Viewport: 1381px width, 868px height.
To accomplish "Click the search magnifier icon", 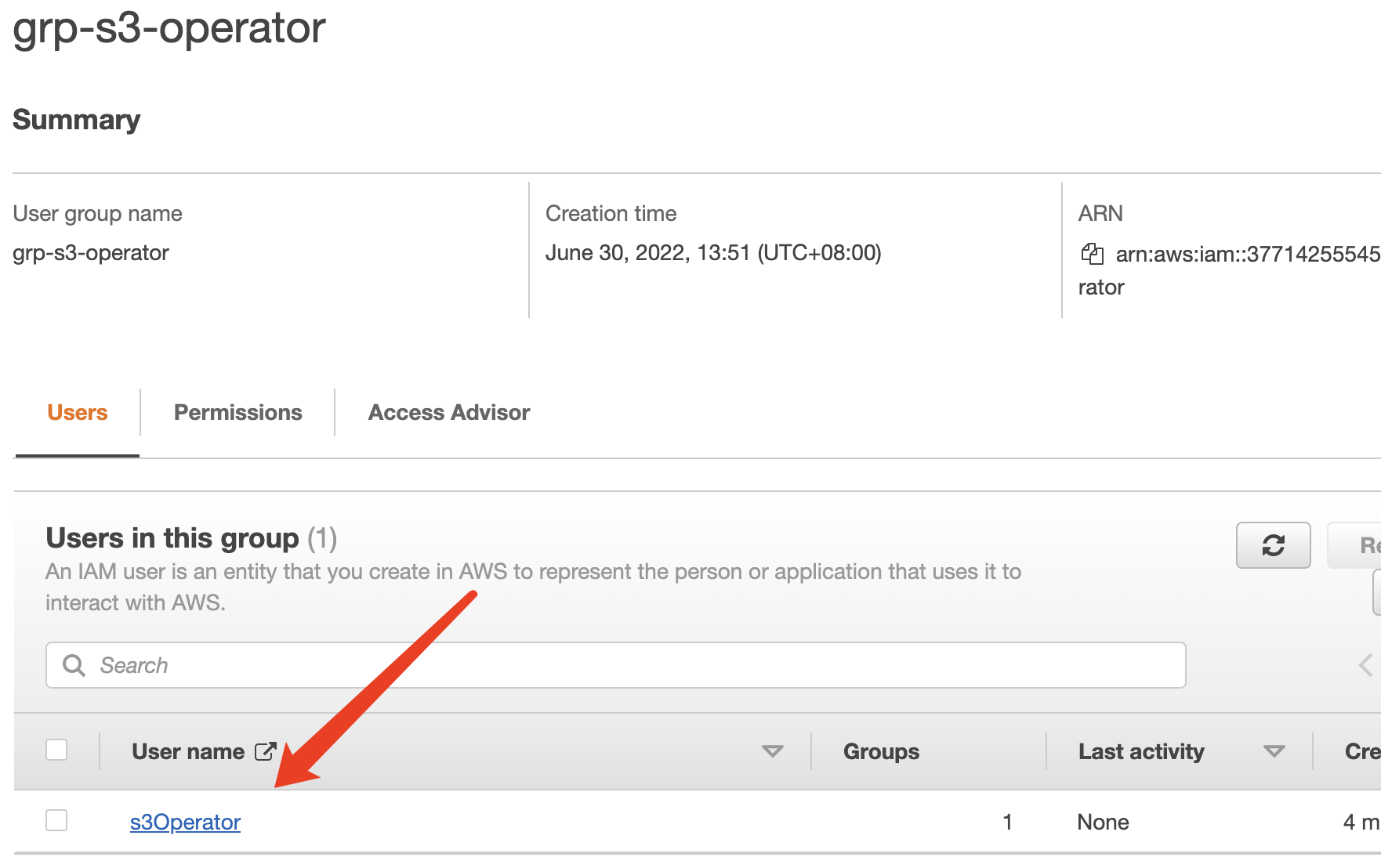I will click(x=74, y=665).
